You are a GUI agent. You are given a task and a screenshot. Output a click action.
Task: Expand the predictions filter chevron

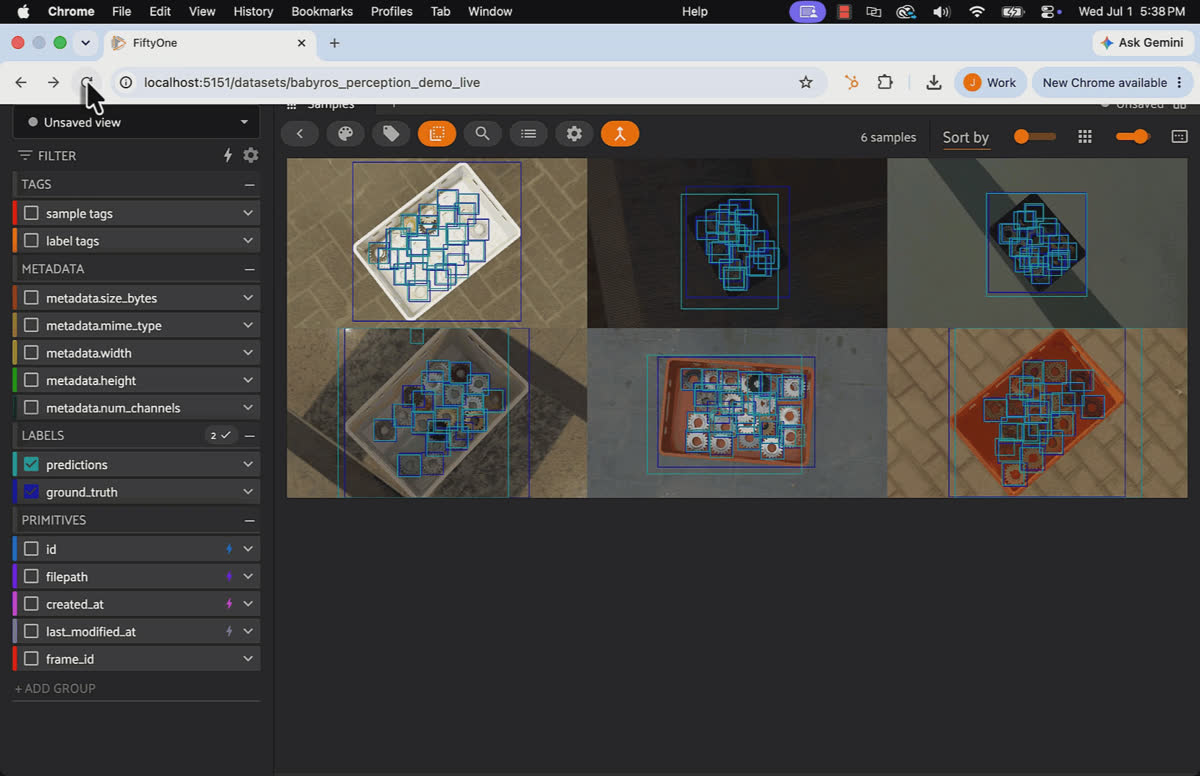248,465
